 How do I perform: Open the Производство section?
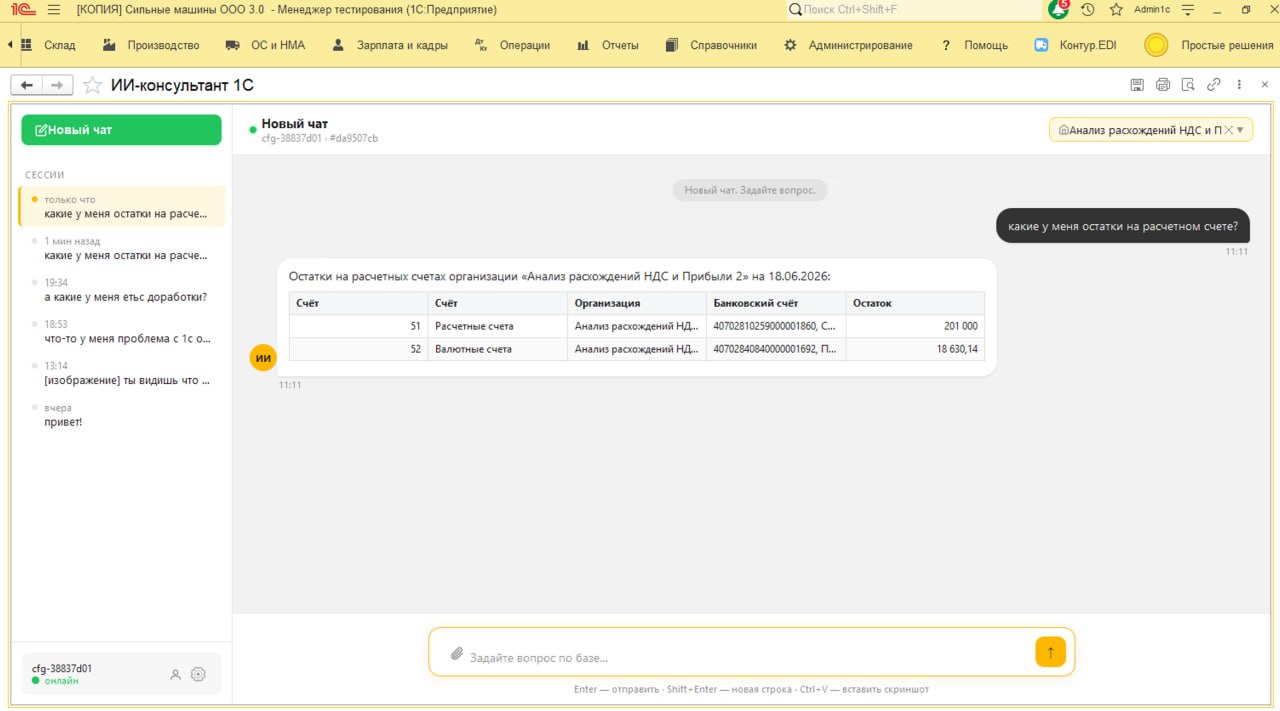click(152, 45)
